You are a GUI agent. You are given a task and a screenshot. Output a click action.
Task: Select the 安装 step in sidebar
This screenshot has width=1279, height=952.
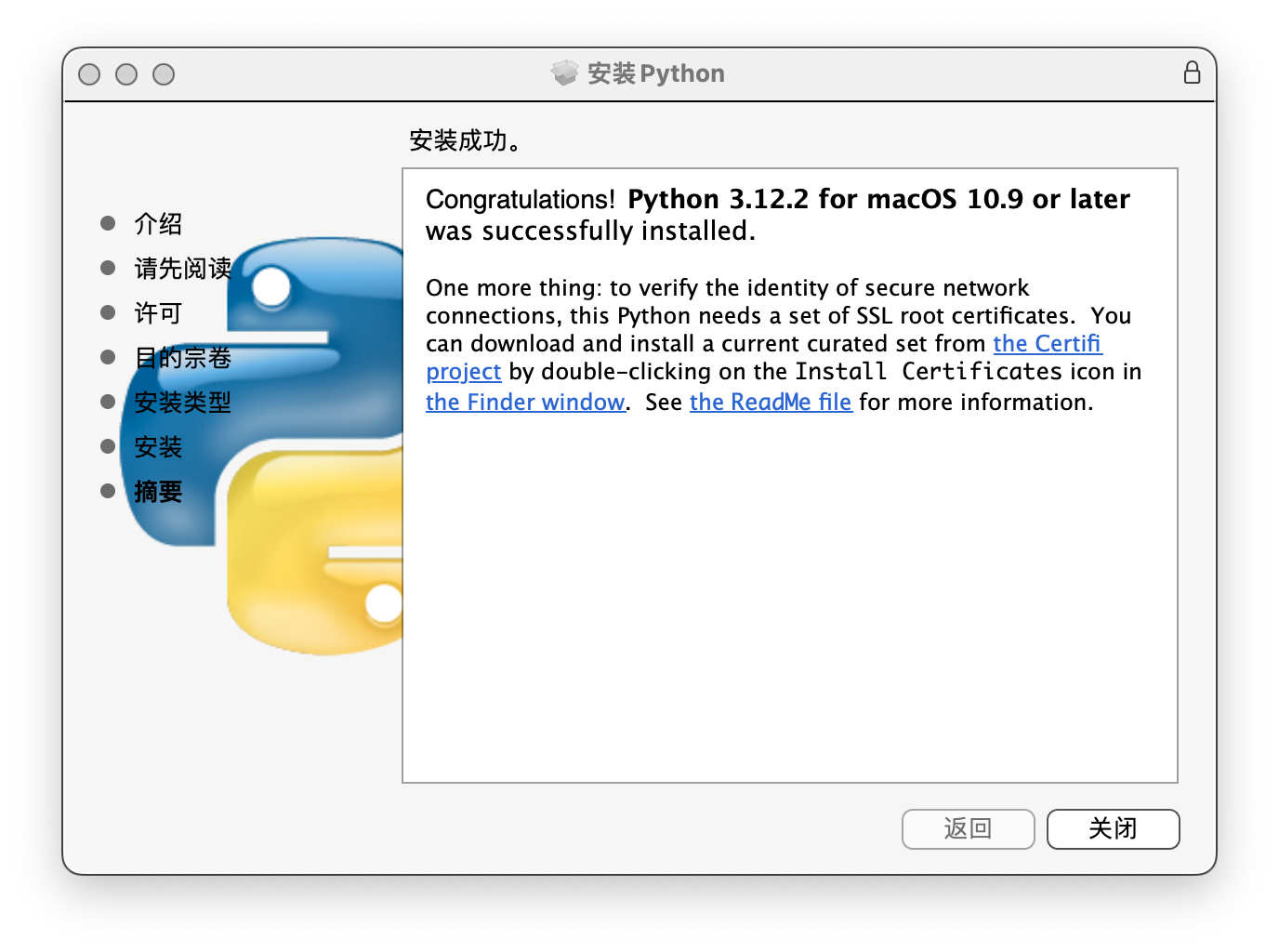pos(158,447)
